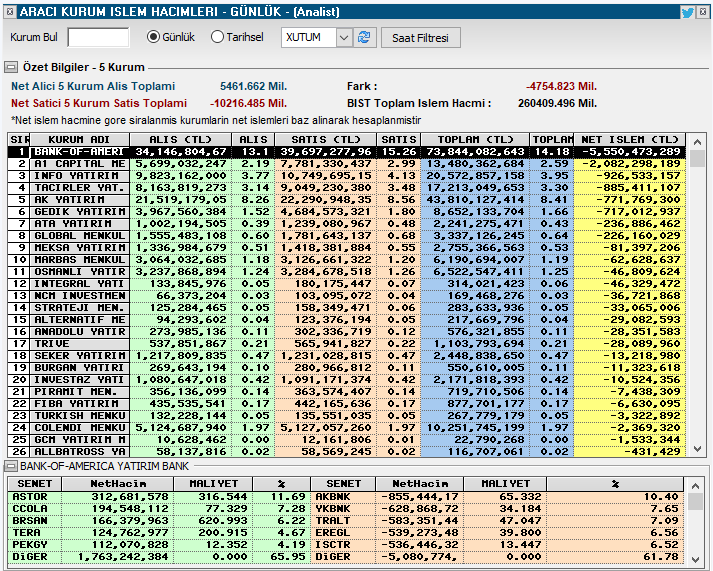Image resolution: width=713 pixels, height=571 pixels.
Task: Click the ISCTR stock cell
Action: pos(343,545)
